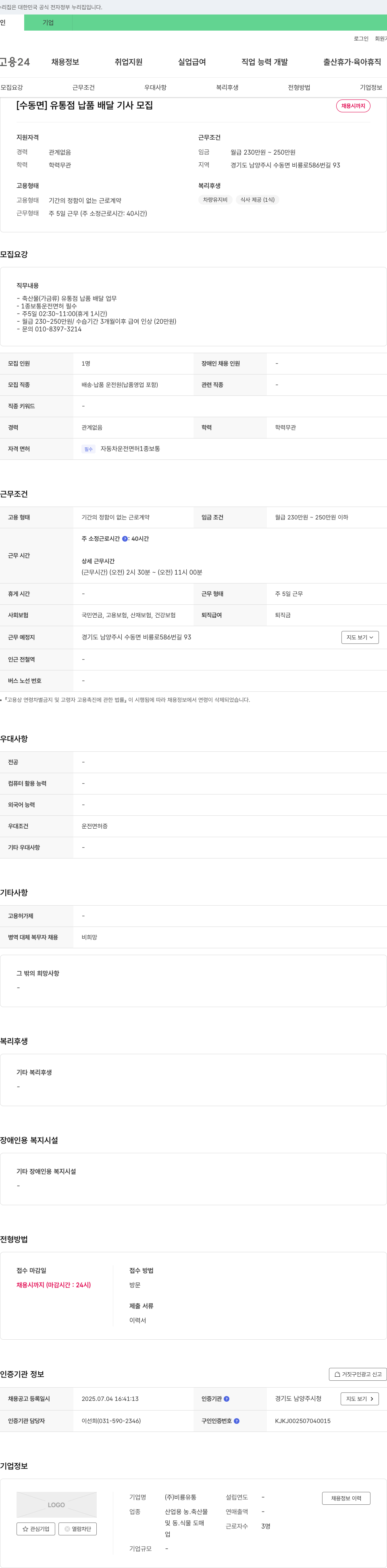Jump to the 모집요강 section tab

(x=12, y=88)
